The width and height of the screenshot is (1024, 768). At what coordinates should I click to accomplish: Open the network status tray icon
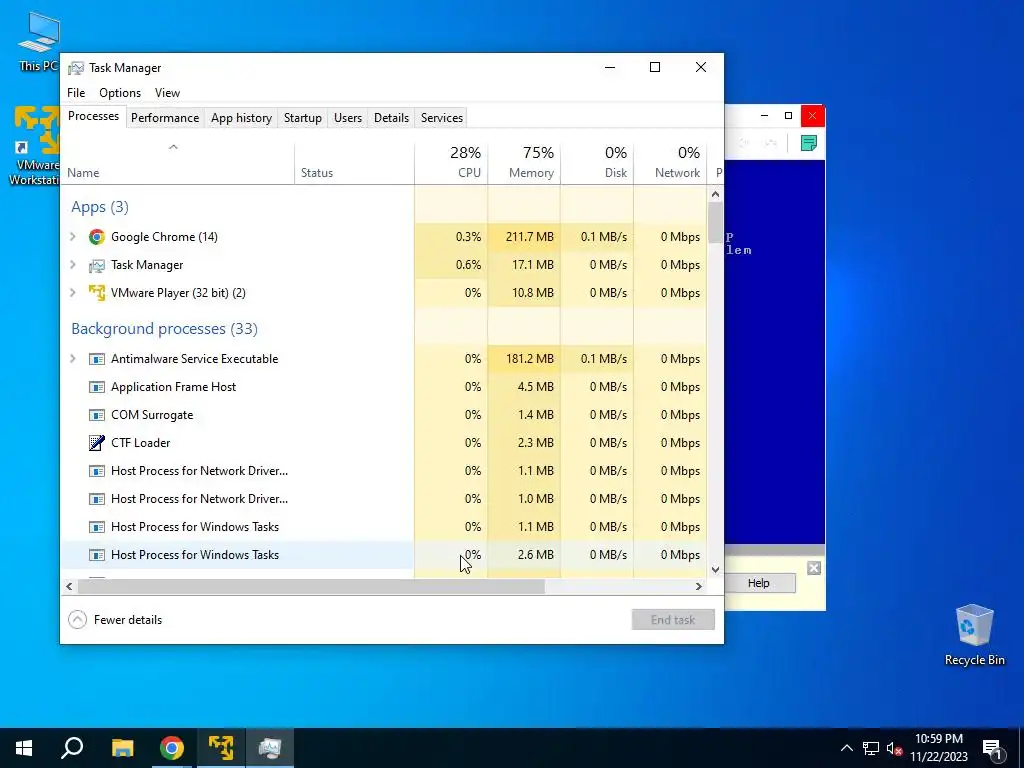871,748
